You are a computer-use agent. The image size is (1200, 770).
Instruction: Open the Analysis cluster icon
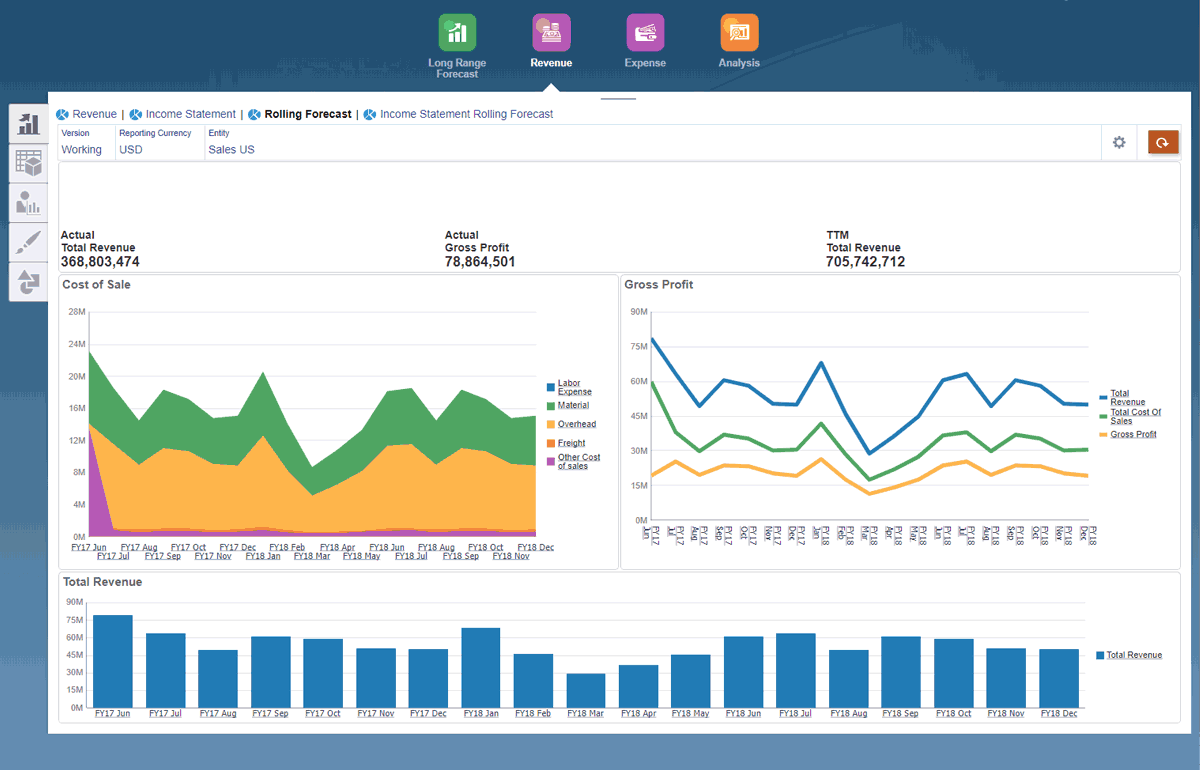point(739,33)
